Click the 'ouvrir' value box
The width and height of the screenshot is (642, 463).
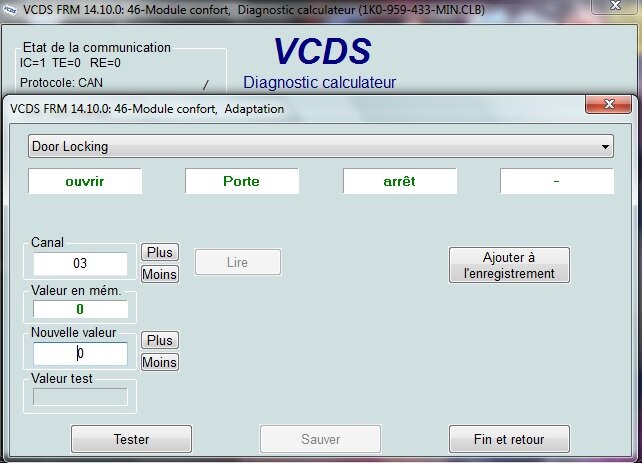(x=85, y=181)
